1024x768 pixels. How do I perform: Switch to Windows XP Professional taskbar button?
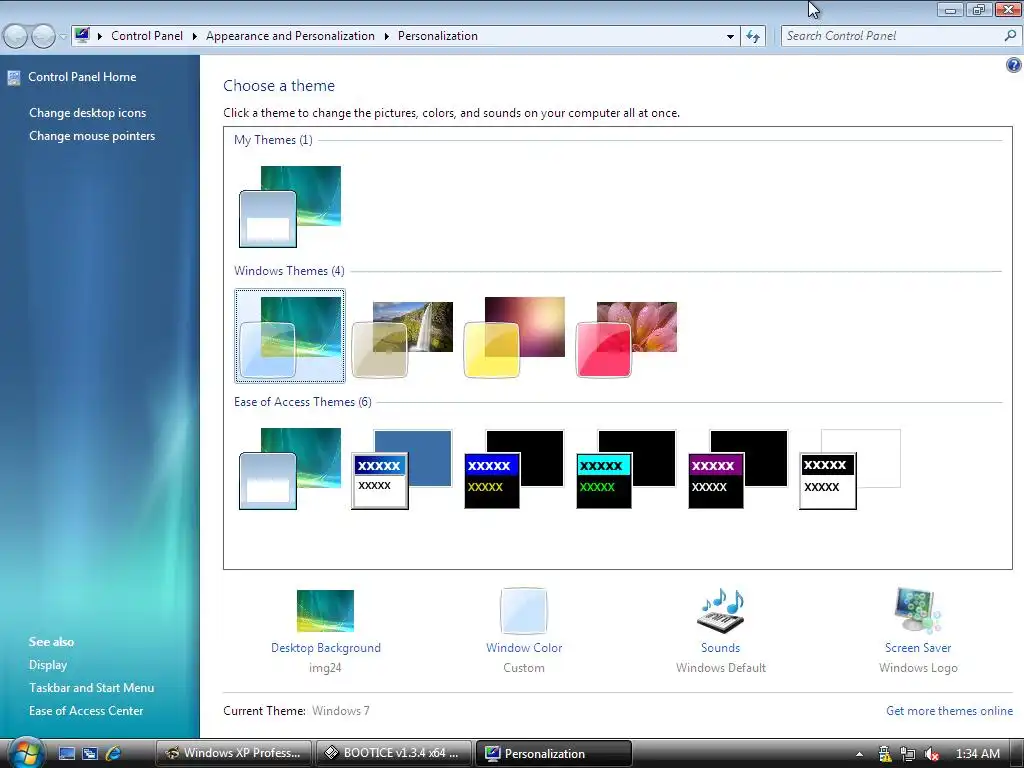click(234, 753)
